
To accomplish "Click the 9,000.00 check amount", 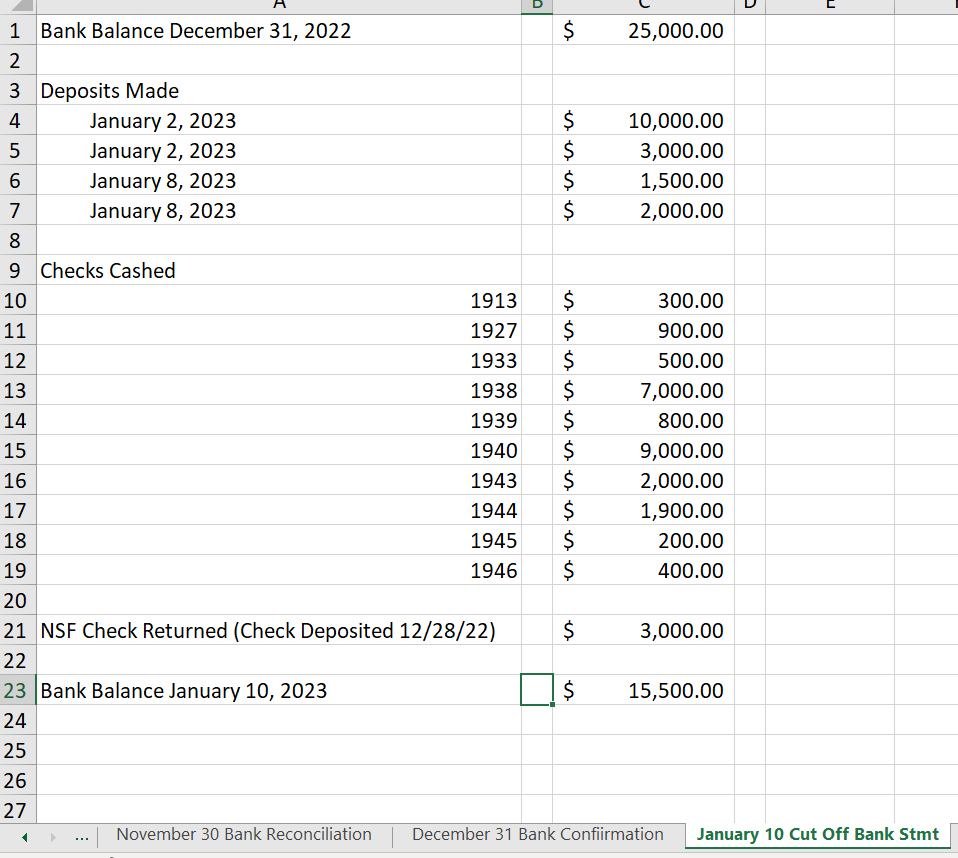I will (x=643, y=450).
